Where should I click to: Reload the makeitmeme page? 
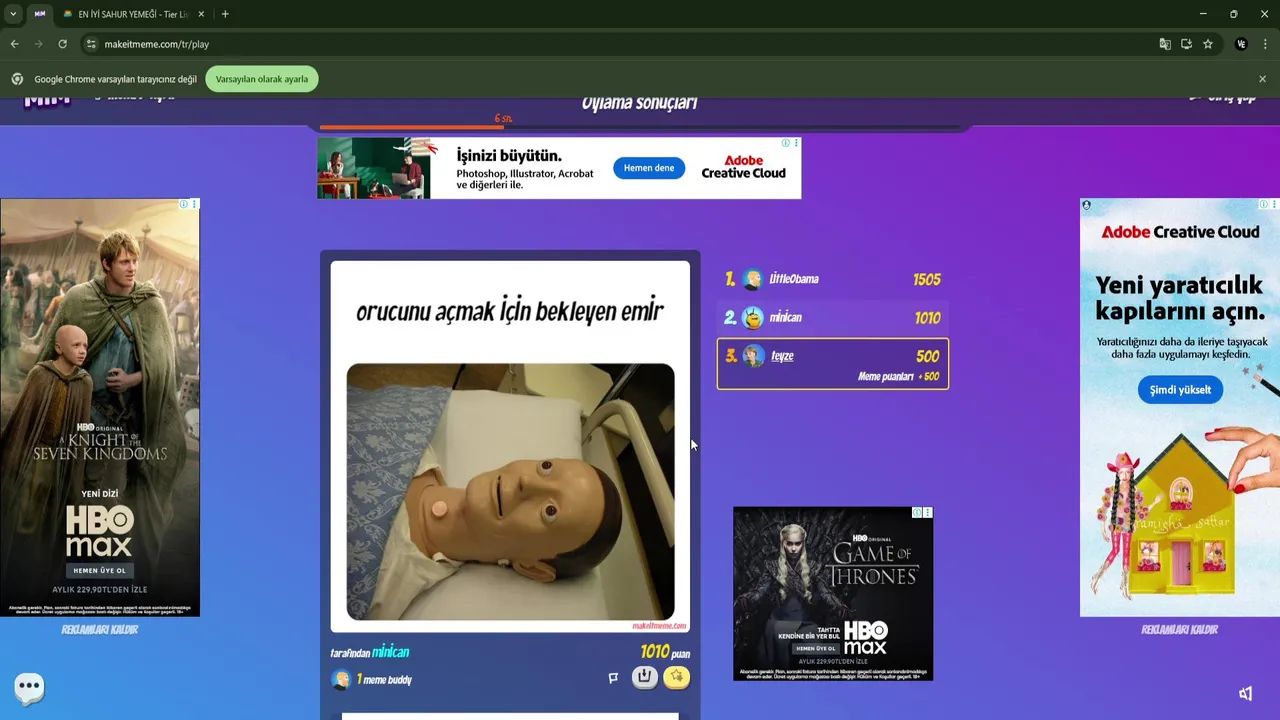point(62,44)
